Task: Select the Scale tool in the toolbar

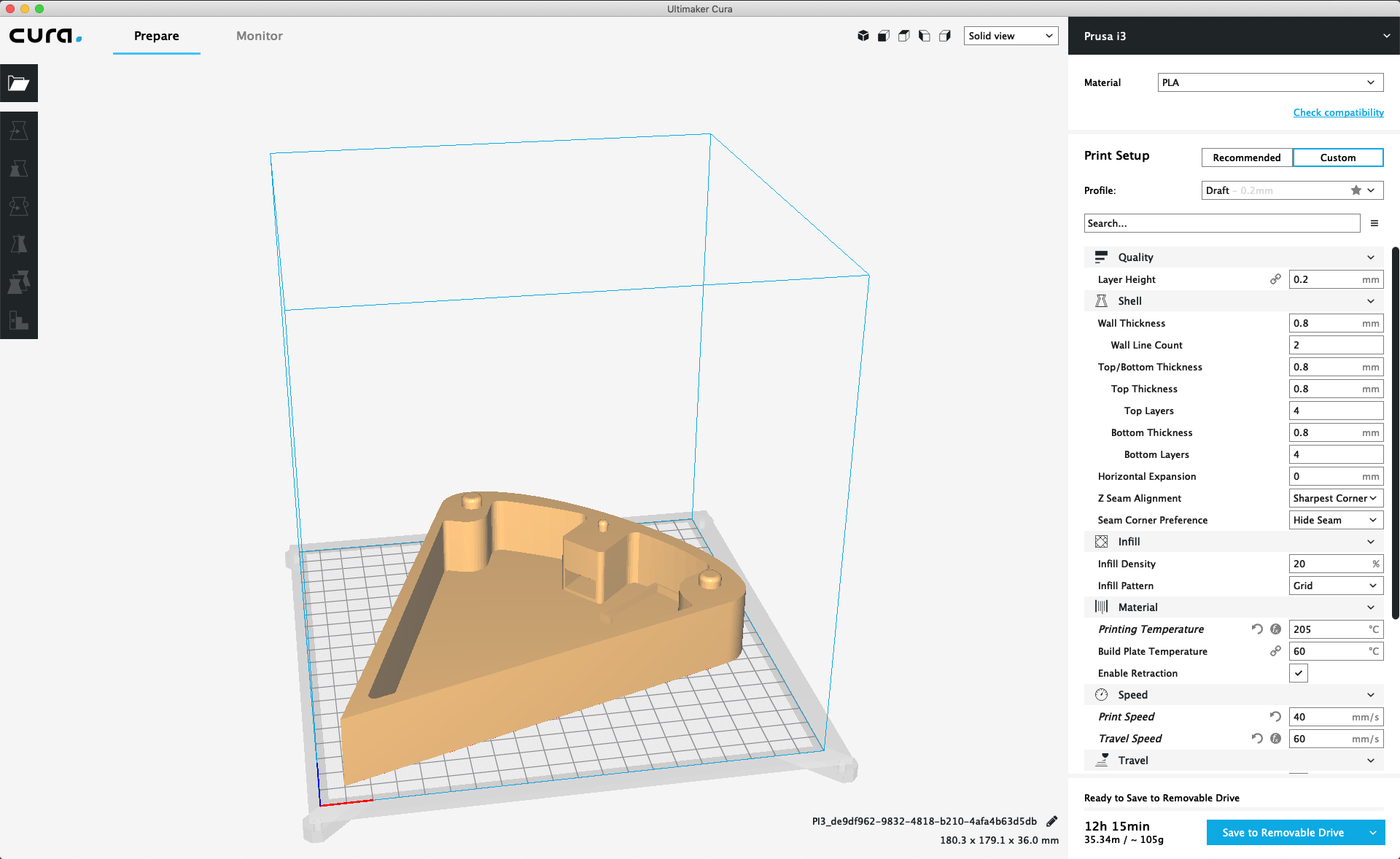Action: pyautogui.click(x=19, y=169)
